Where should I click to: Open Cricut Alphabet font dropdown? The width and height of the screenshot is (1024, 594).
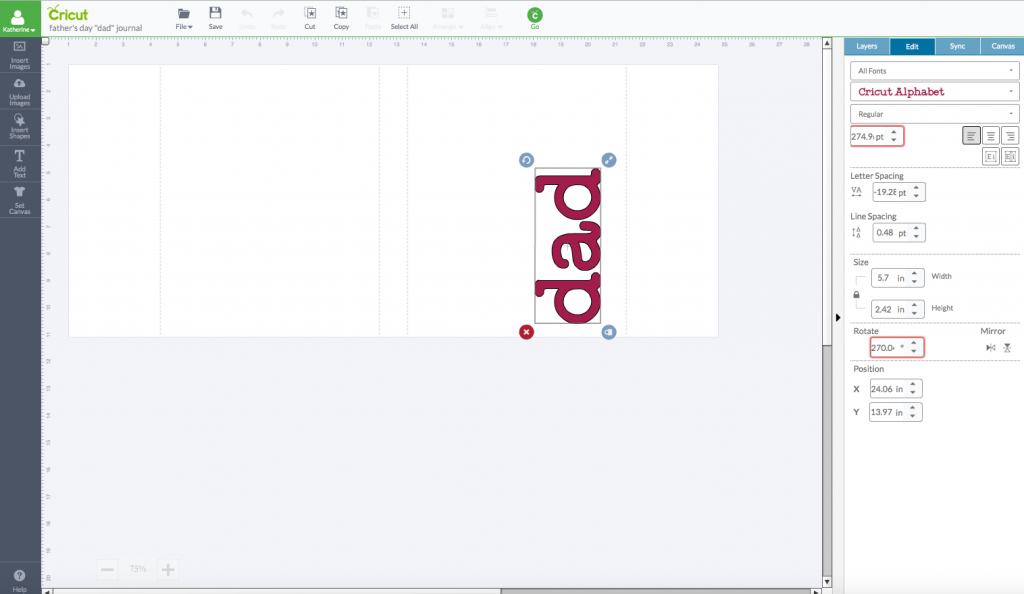pos(935,91)
